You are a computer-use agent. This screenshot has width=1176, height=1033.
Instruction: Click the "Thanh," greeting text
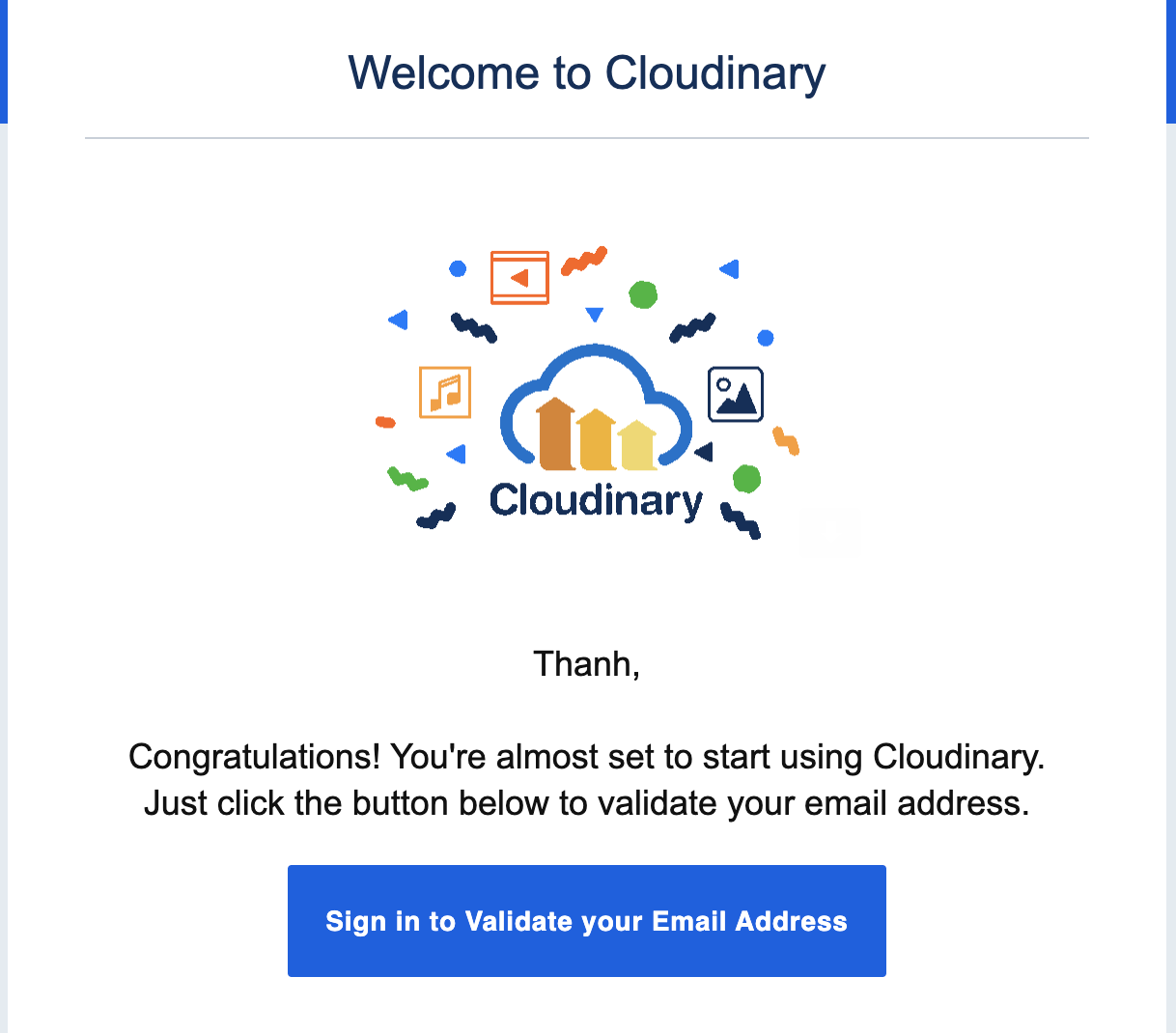pos(587,664)
